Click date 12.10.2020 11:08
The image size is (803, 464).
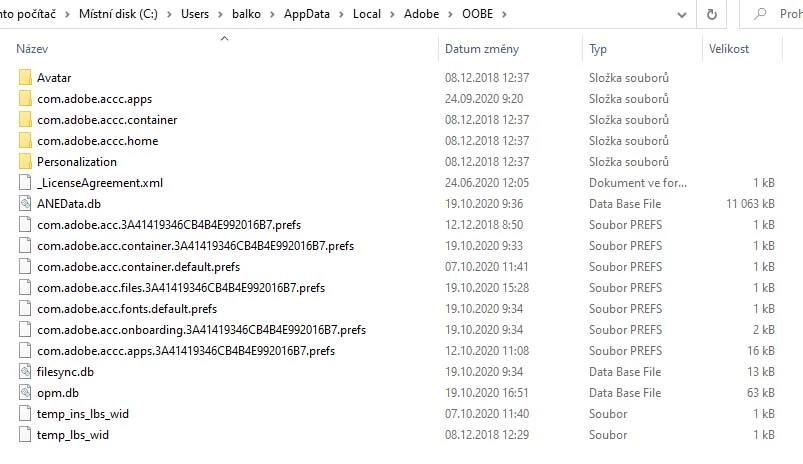point(487,350)
